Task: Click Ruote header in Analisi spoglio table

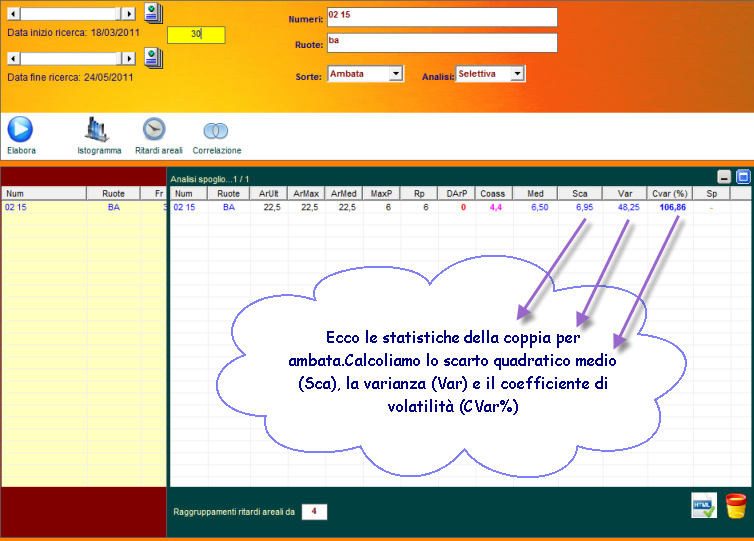Action: pyautogui.click(x=228, y=193)
